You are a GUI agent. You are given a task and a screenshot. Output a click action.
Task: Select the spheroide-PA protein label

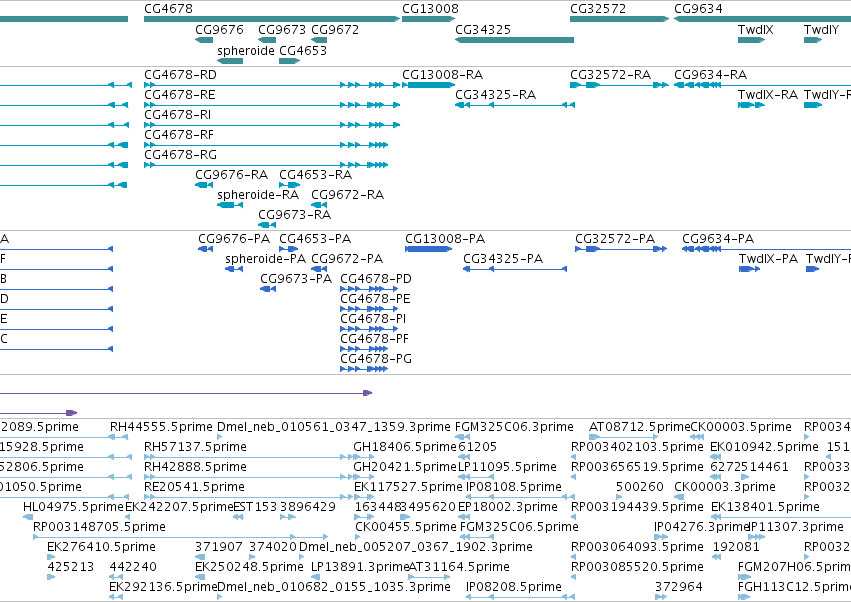pyautogui.click(x=265, y=258)
